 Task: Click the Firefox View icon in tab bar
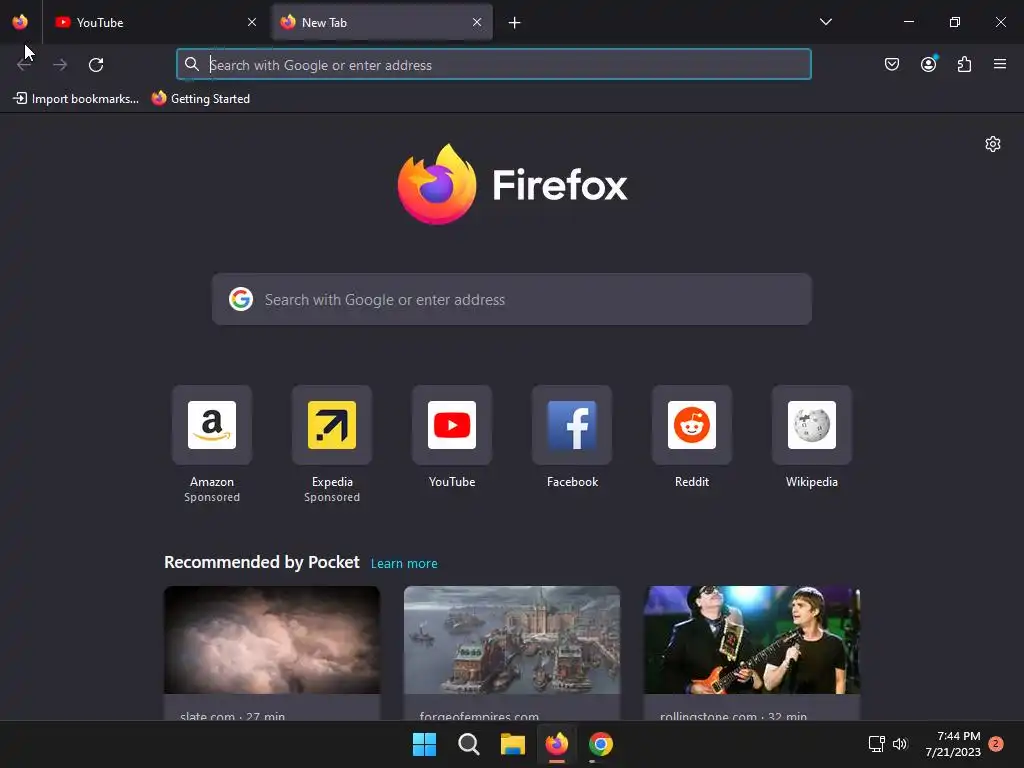point(20,22)
